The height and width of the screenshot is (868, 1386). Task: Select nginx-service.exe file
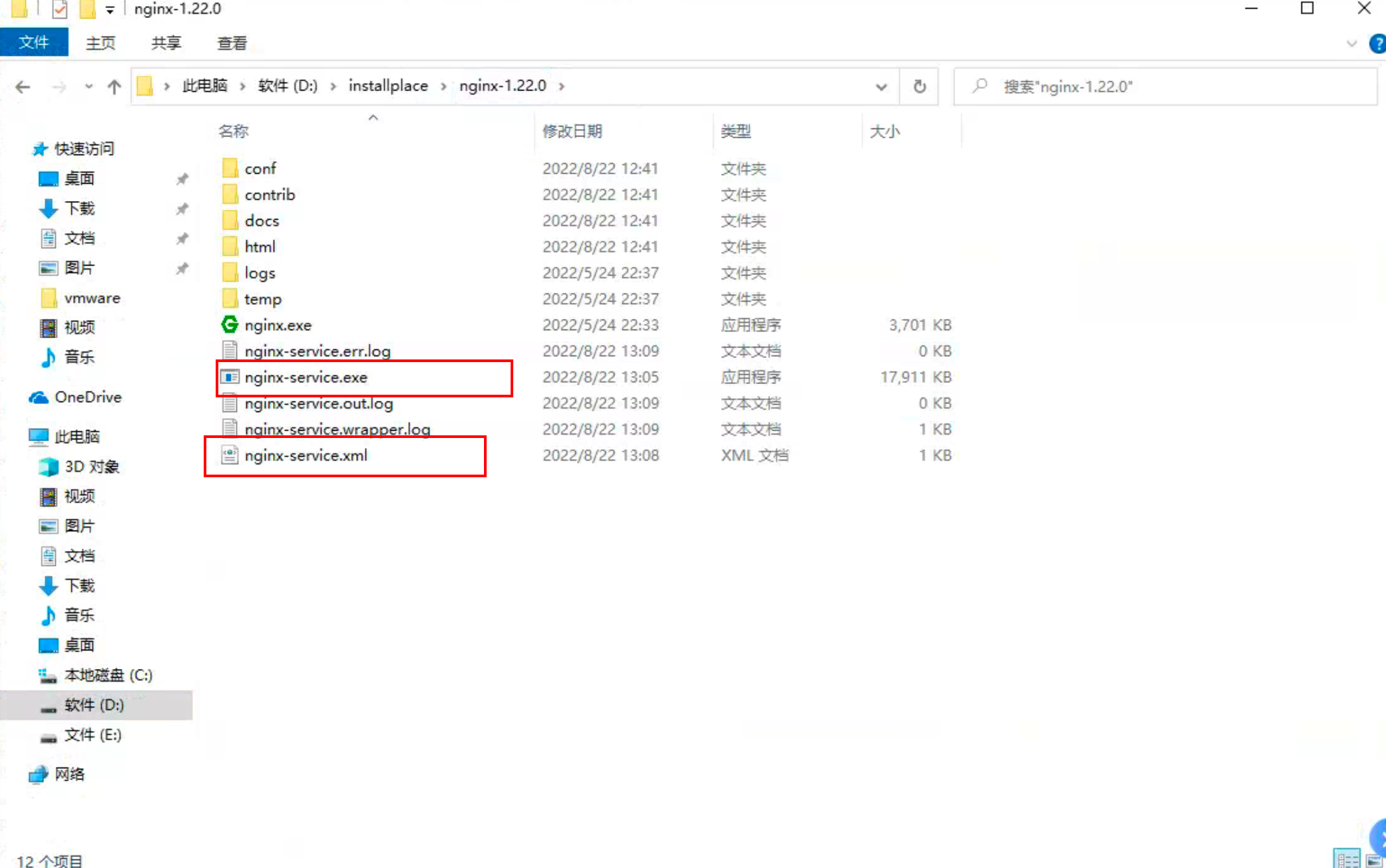tap(306, 377)
